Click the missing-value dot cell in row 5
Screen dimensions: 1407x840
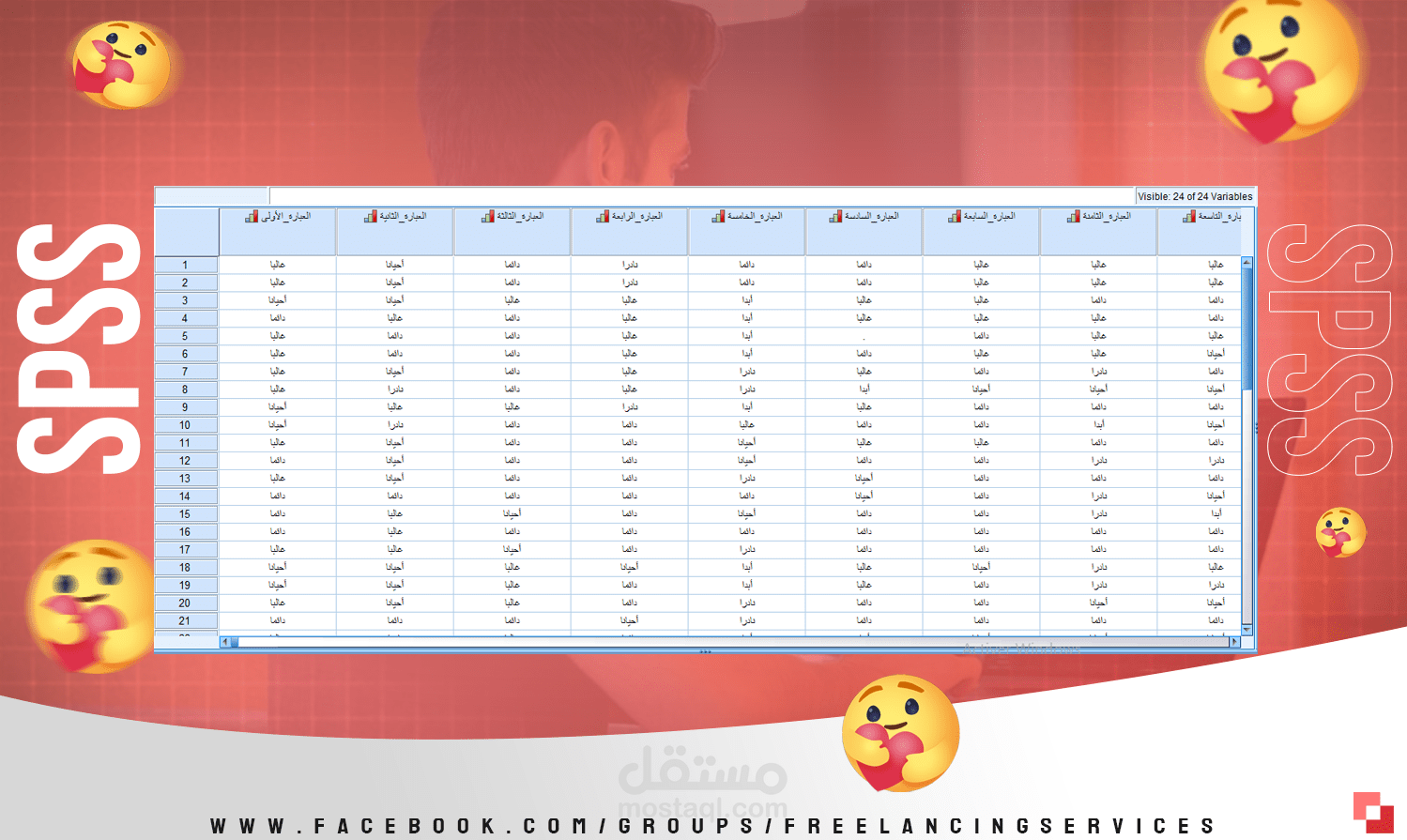[x=864, y=336]
